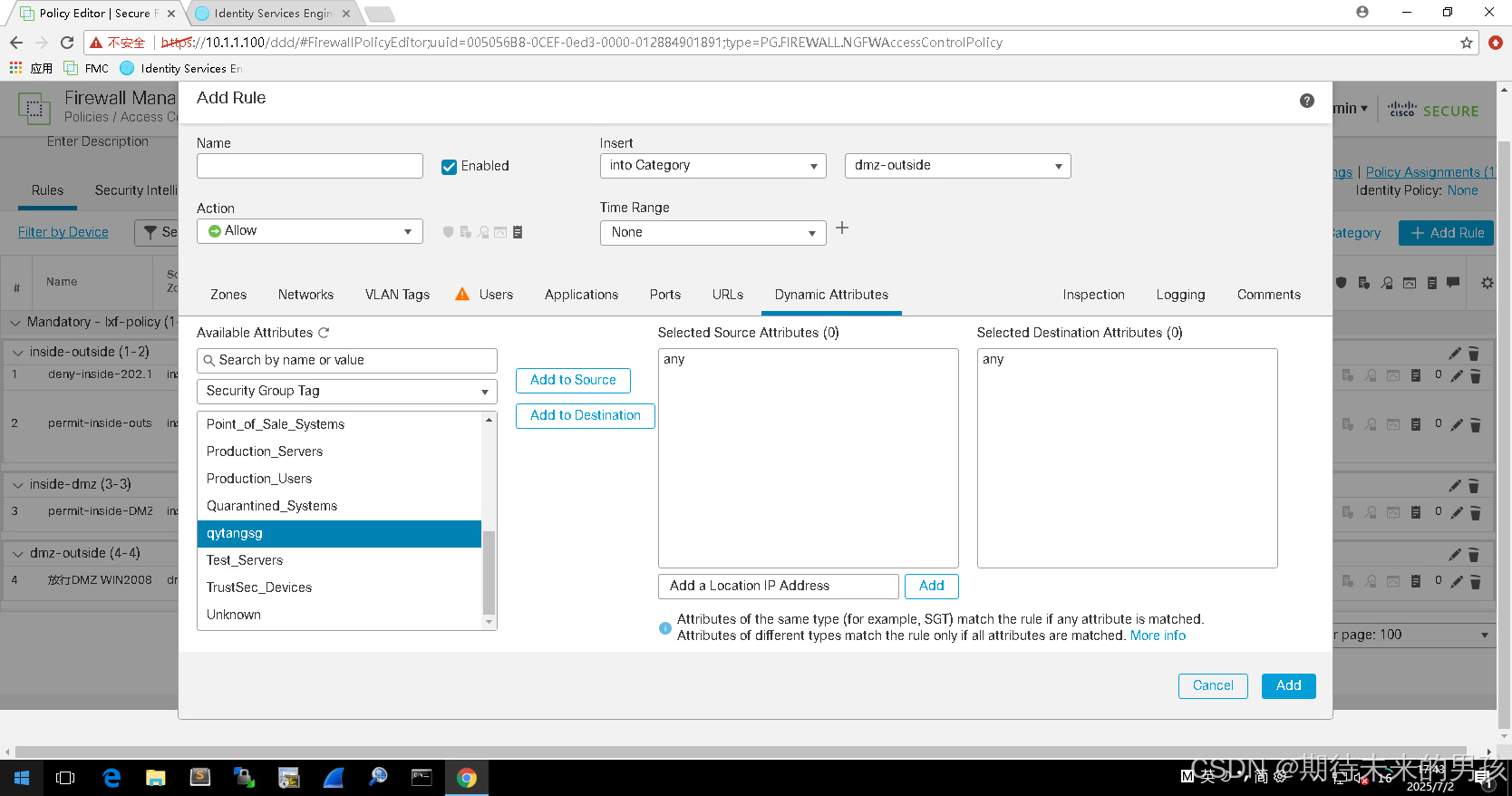Delete rule permit-inside-outs with trash icon
The image size is (1512, 796).
[1475, 424]
